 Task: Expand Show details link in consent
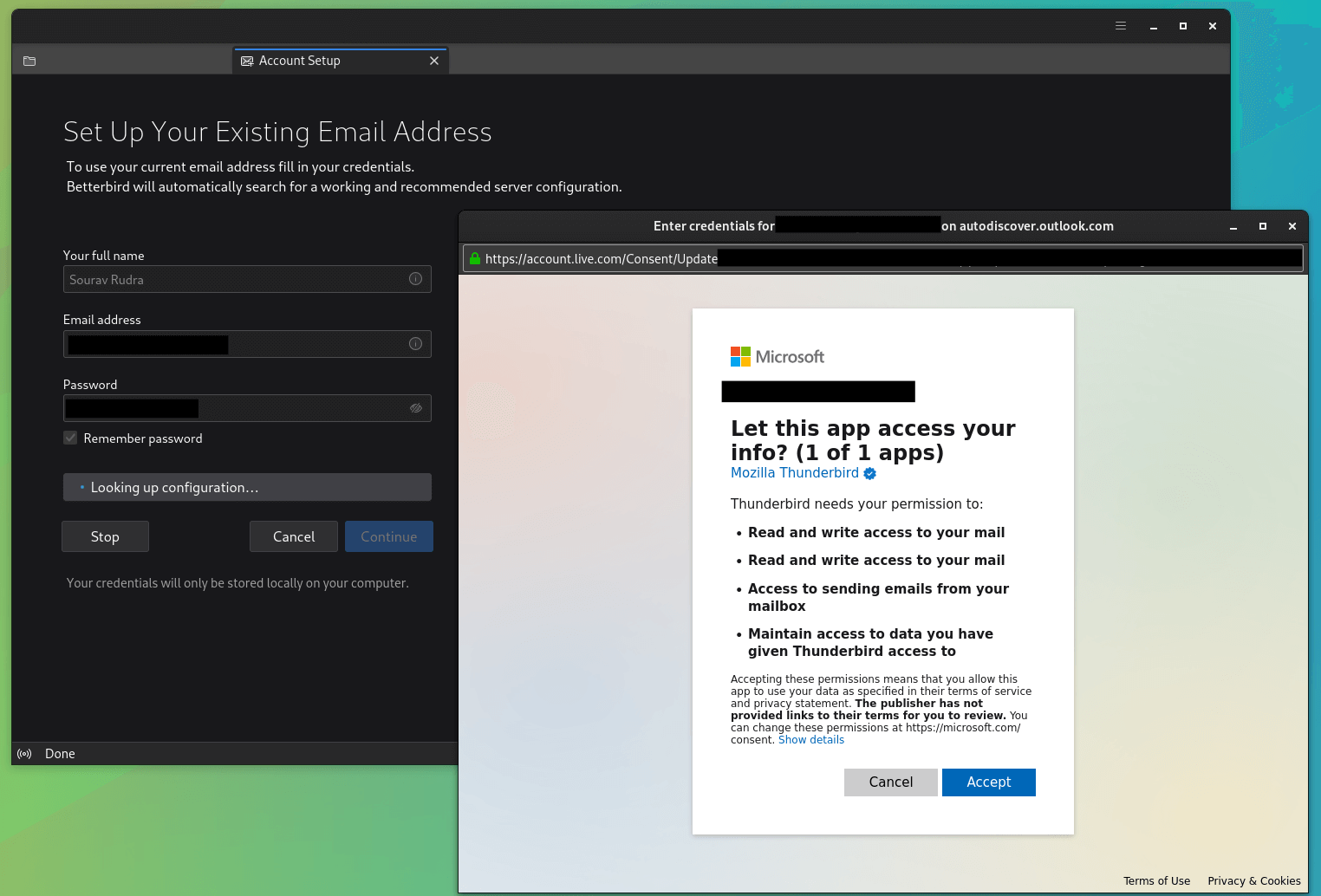pos(810,740)
